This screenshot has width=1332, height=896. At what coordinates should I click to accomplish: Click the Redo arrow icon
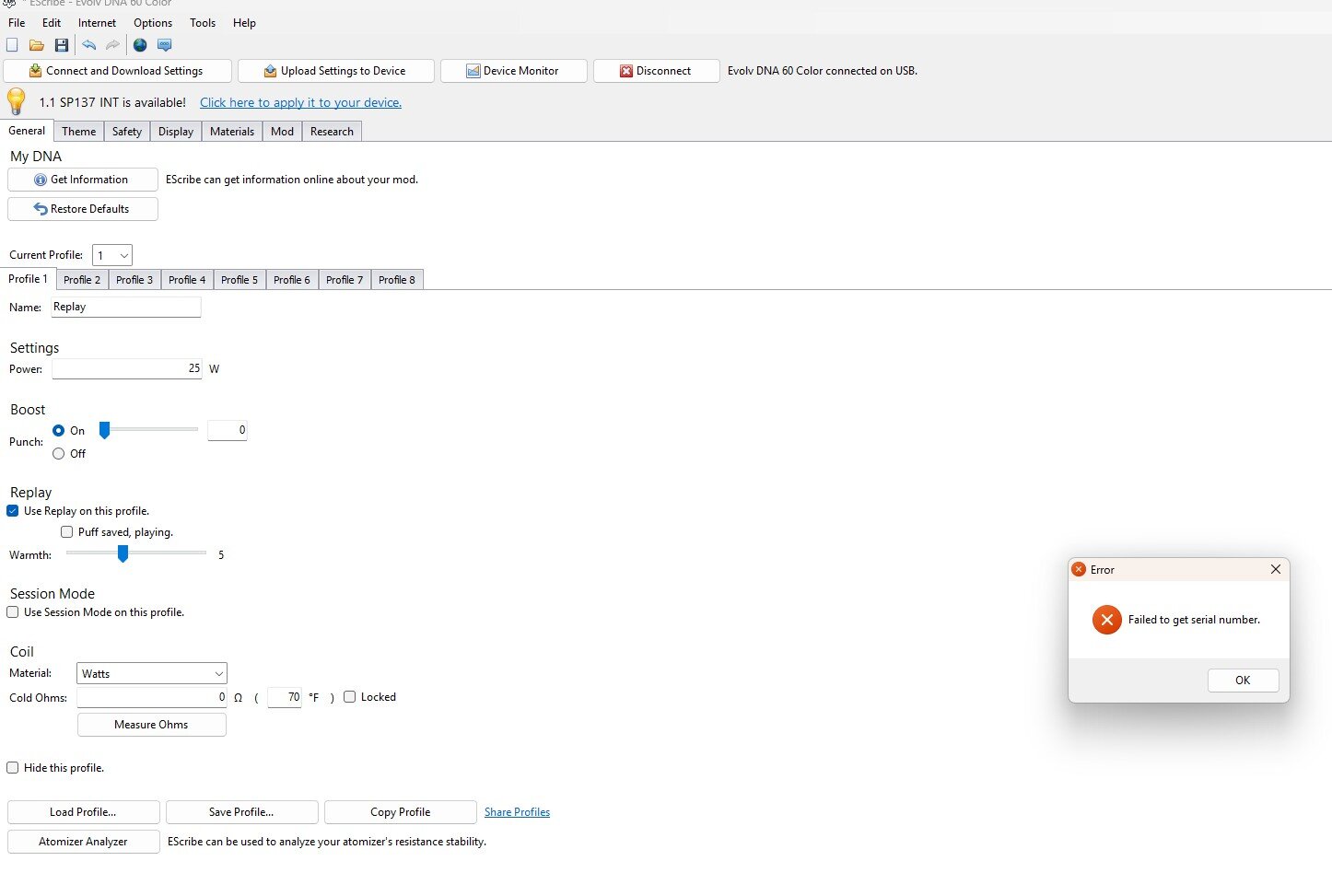(x=112, y=45)
